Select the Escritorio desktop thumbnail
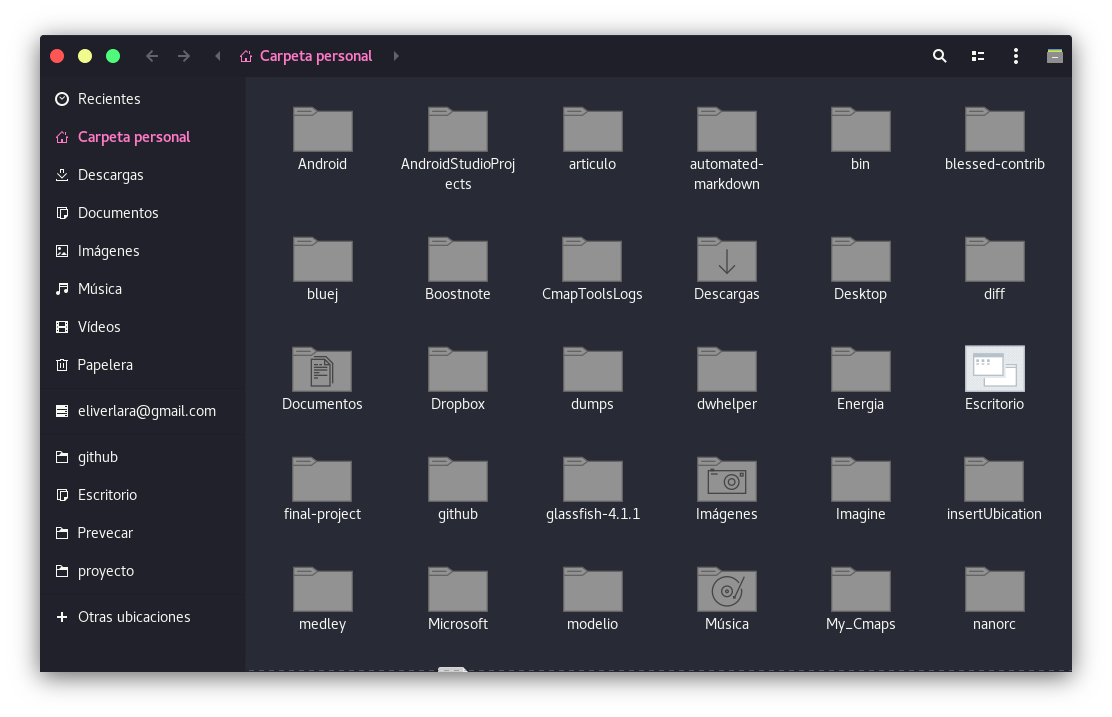 [x=994, y=369]
